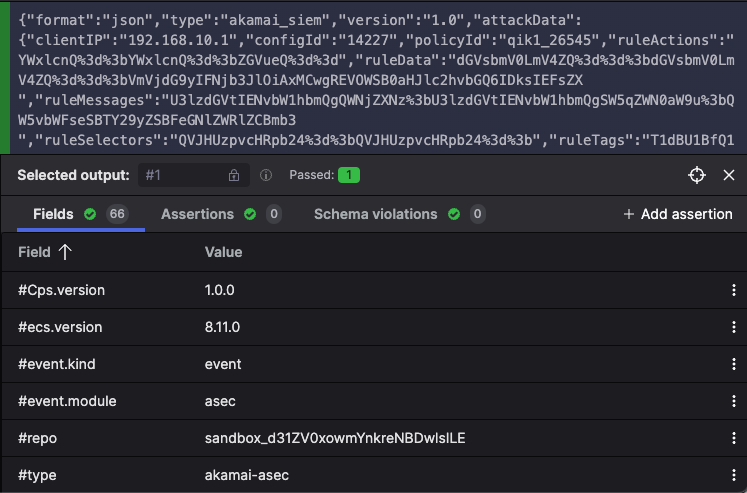Image resolution: width=747 pixels, height=493 pixels.
Task: Open options menu for #repo row
Action: coord(731,438)
